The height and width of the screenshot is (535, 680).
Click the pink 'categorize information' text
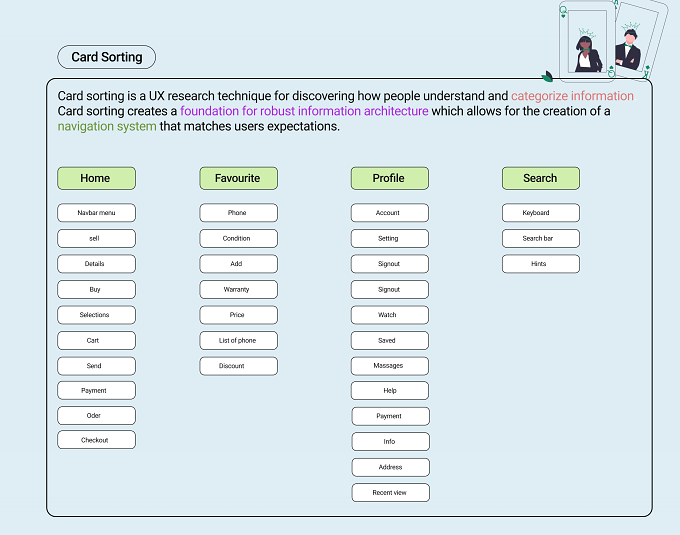pos(572,96)
